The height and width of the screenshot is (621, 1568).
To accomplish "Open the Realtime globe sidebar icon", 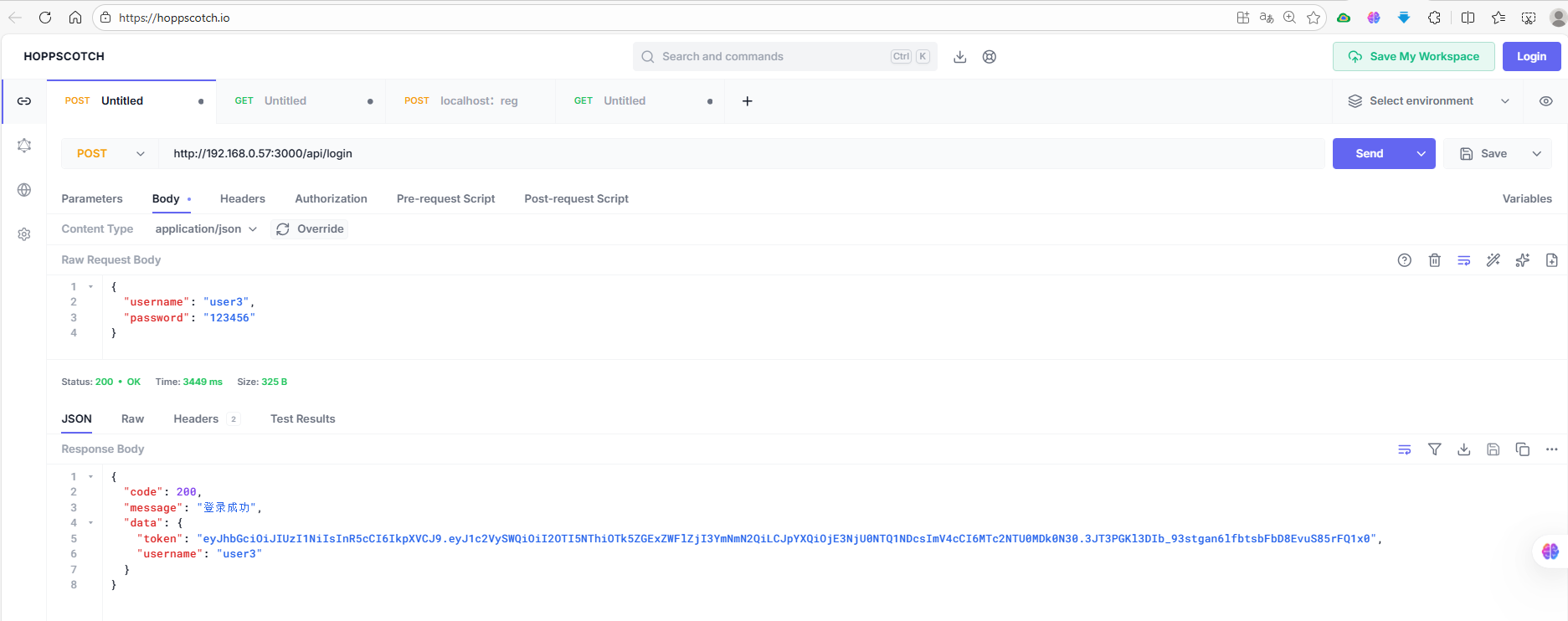I will [24, 190].
